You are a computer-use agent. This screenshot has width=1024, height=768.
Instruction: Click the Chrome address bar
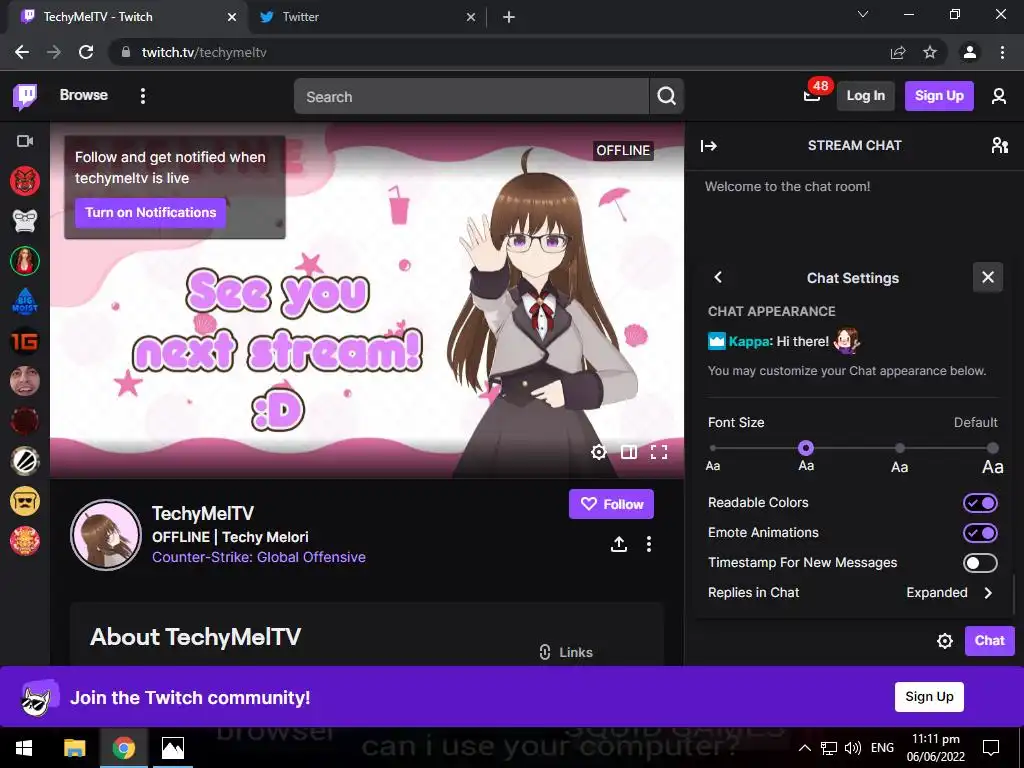pos(503,52)
